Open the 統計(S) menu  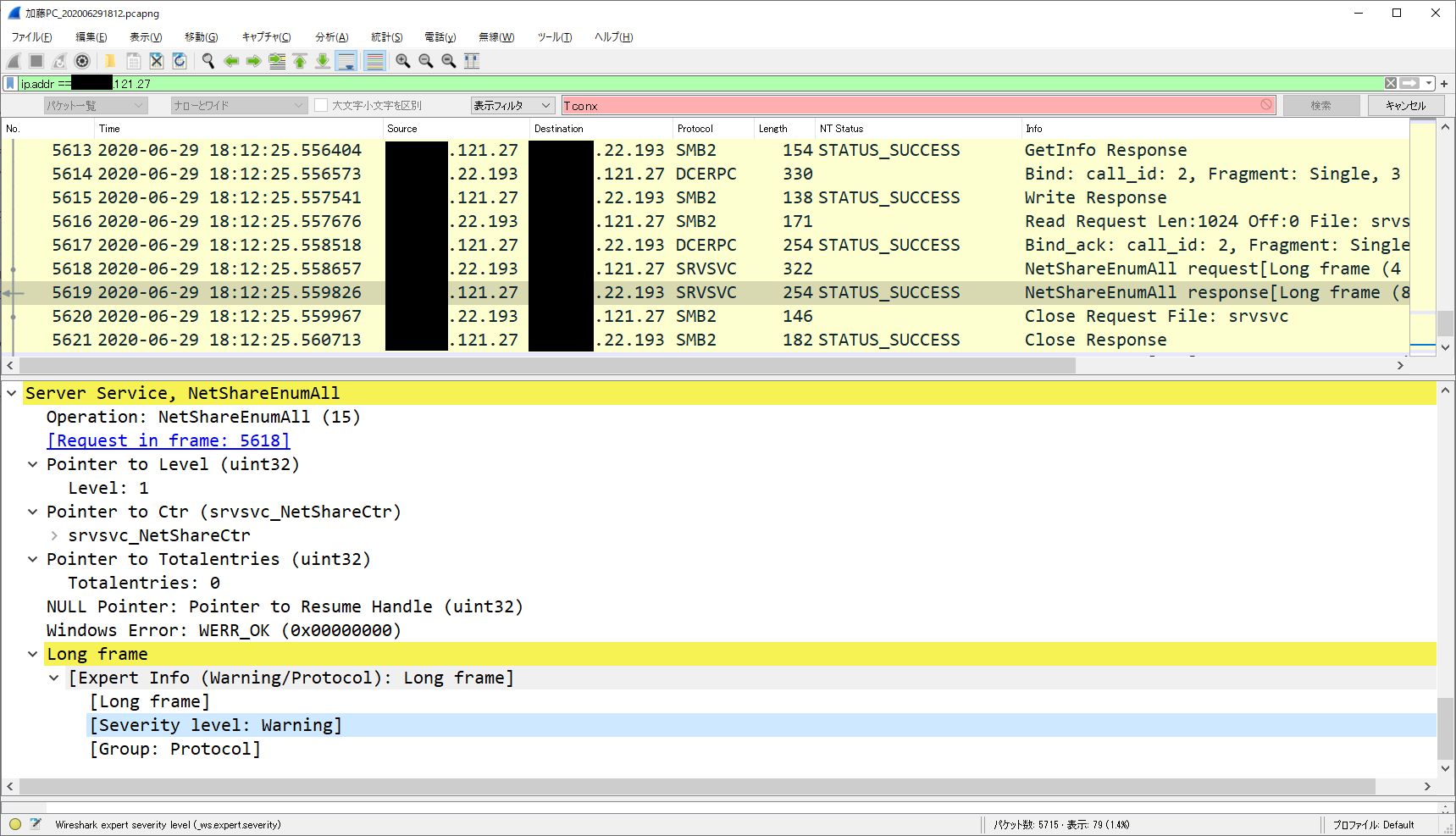click(387, 37)
